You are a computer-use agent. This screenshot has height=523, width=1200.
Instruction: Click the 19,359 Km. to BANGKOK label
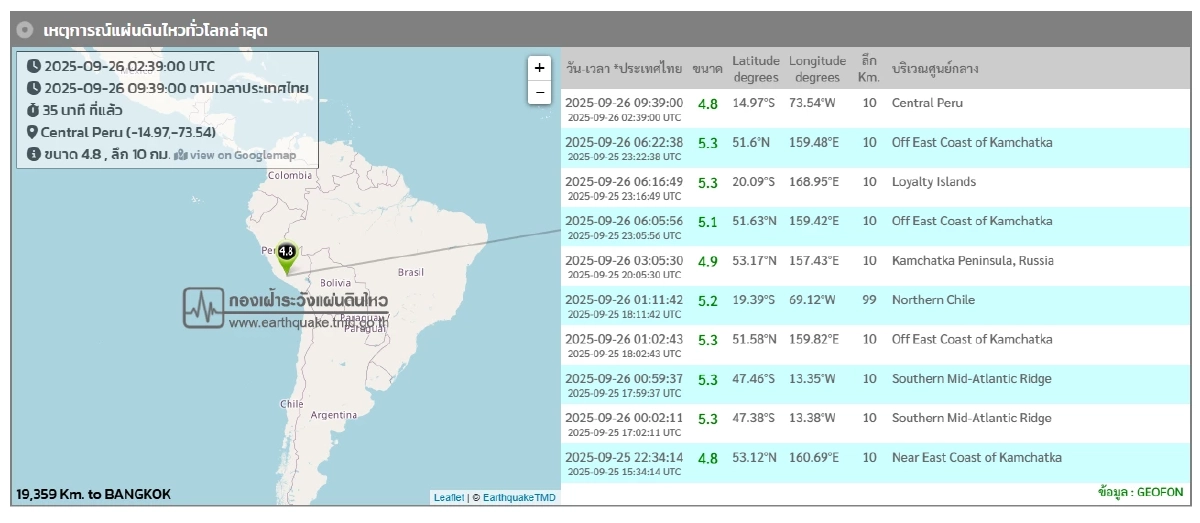(x=93, y=494)
